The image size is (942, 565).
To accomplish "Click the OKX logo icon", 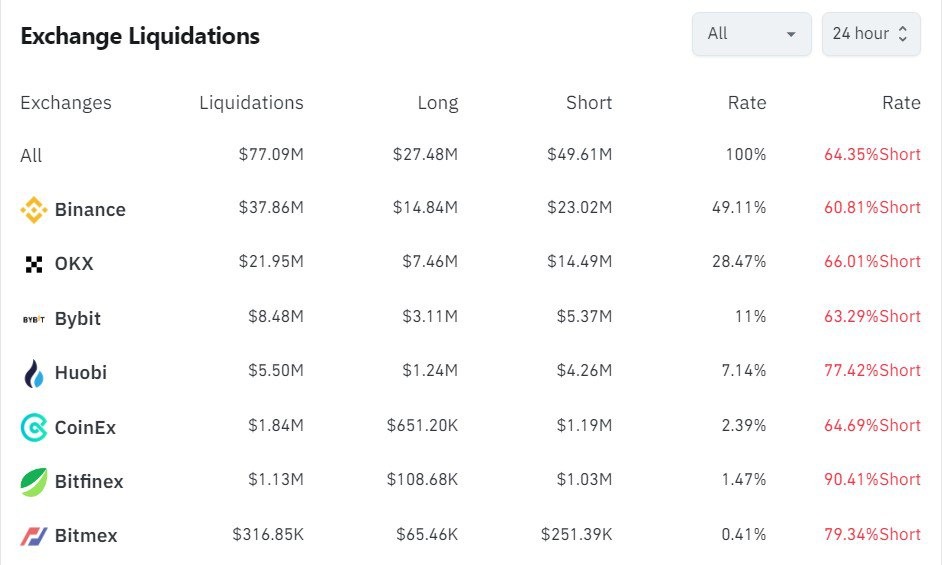I will click(x=34, y=264).
